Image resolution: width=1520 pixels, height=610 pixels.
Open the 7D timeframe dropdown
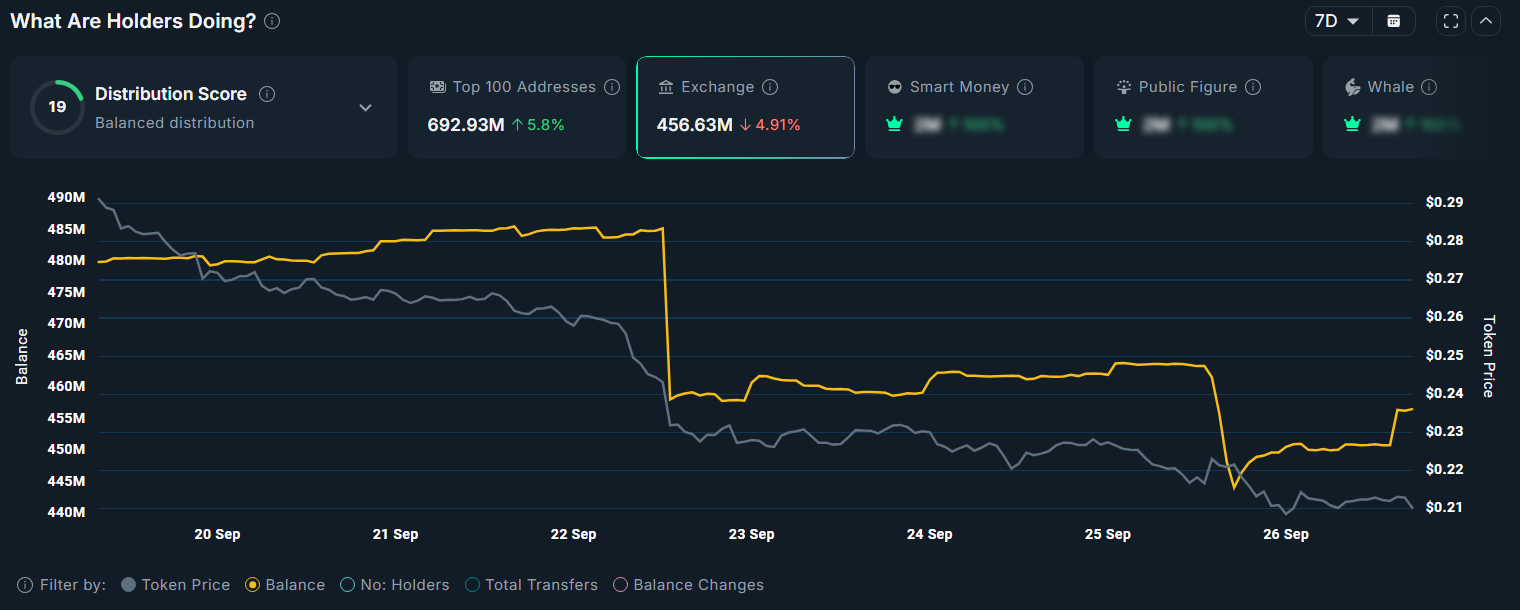[1338, 20]
